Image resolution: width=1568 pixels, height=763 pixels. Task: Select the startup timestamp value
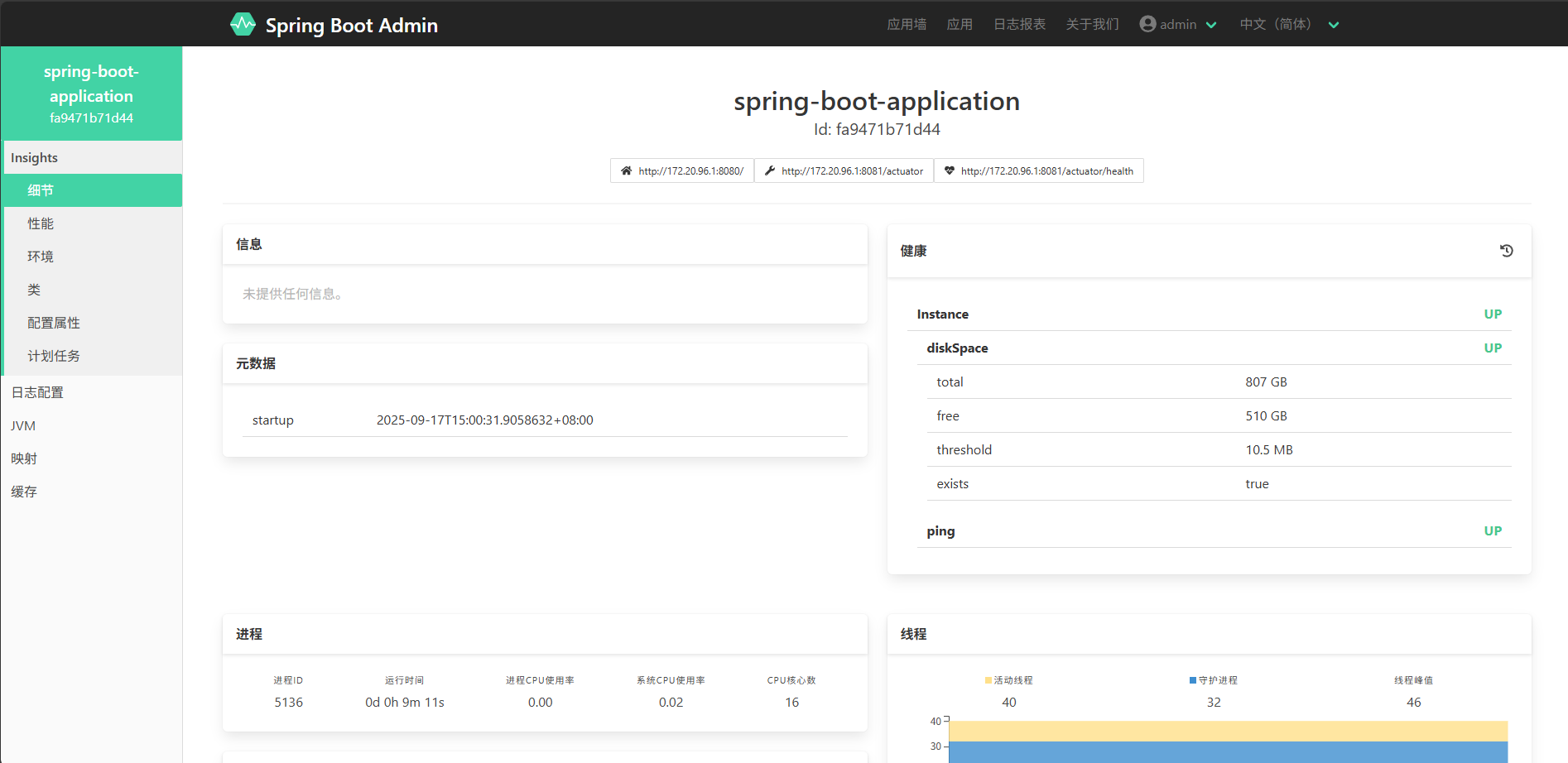(x=484, y=420)
